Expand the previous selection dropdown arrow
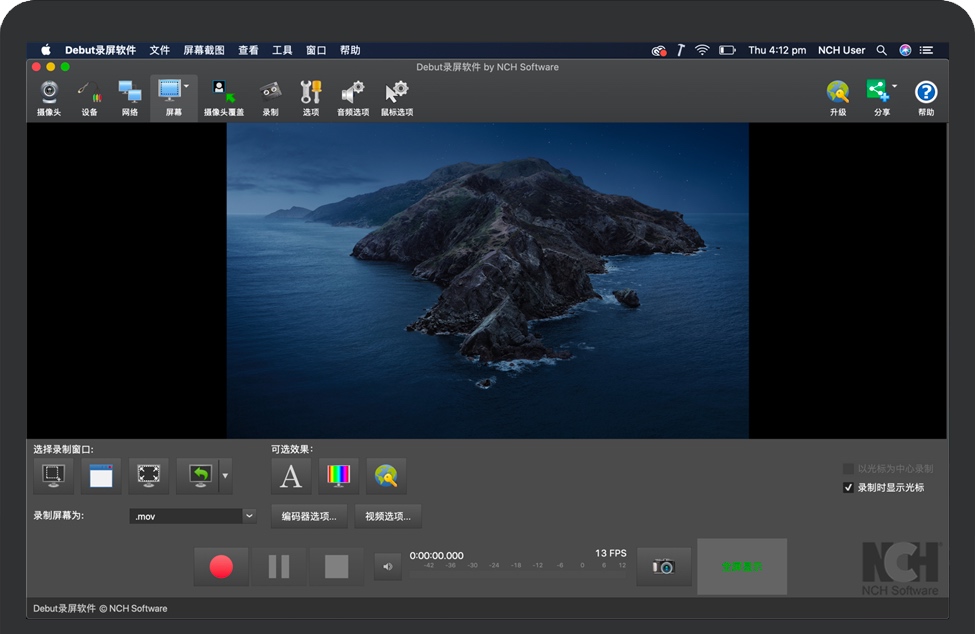 pyautogui.click(x=225, y=477)
